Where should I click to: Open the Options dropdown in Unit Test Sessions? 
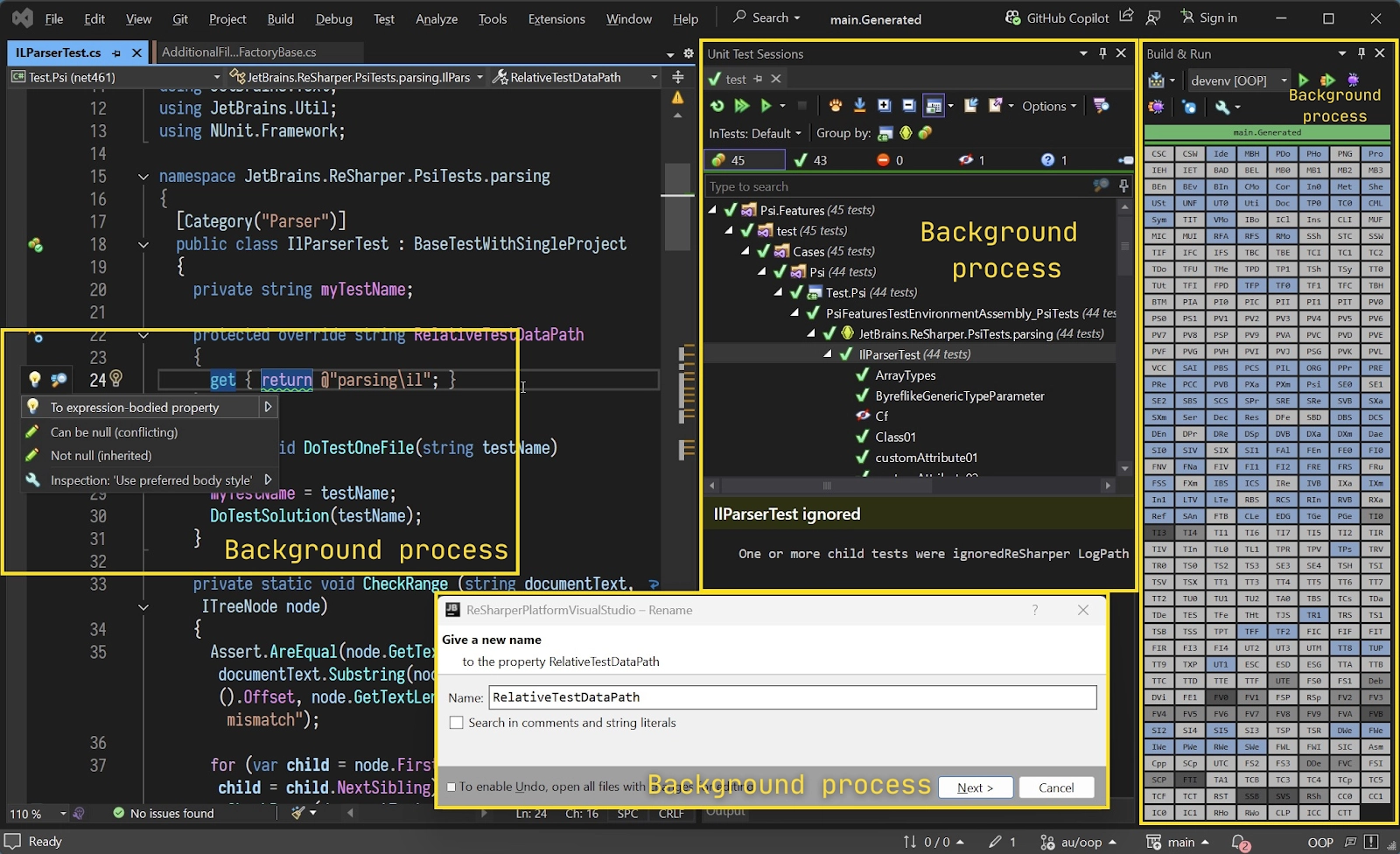click(x=1049, y=107)
